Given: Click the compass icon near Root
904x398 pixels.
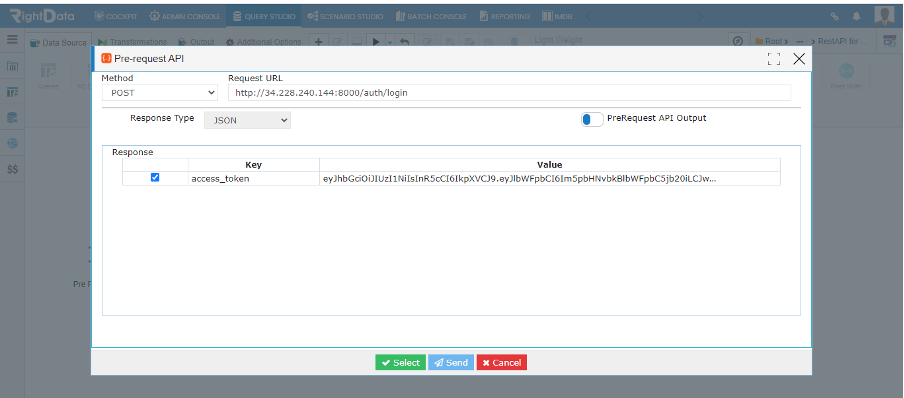Looking at the screenshot, I should point(737,42).
